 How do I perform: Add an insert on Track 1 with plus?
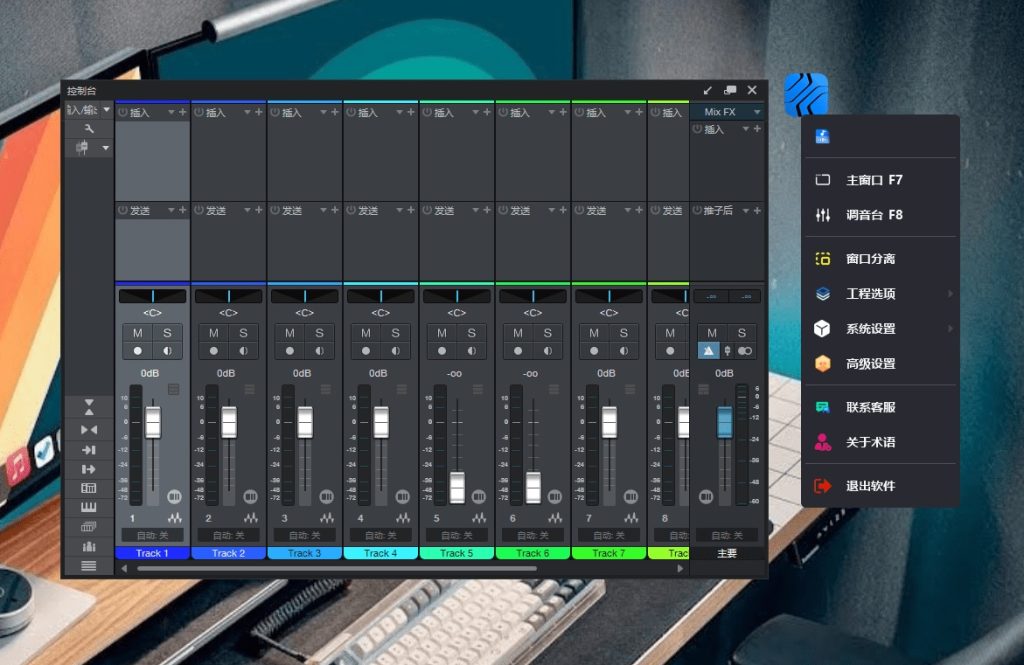coord(182,112)
